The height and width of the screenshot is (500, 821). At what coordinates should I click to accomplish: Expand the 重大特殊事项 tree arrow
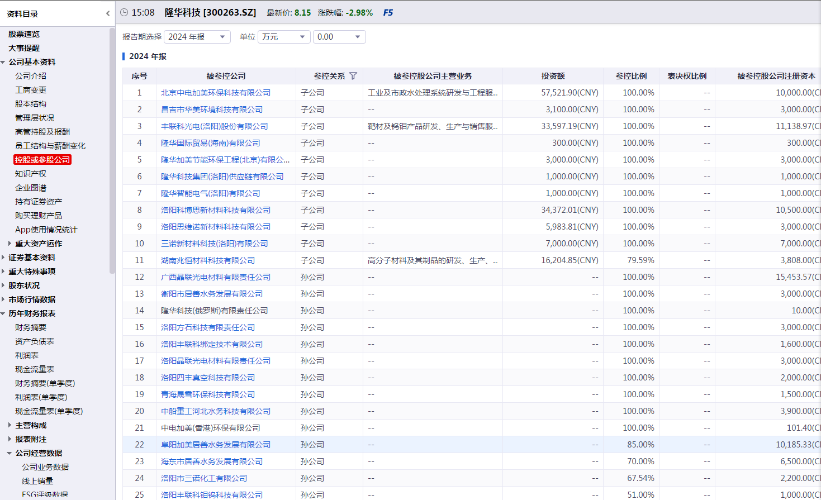tap(3, 271)
